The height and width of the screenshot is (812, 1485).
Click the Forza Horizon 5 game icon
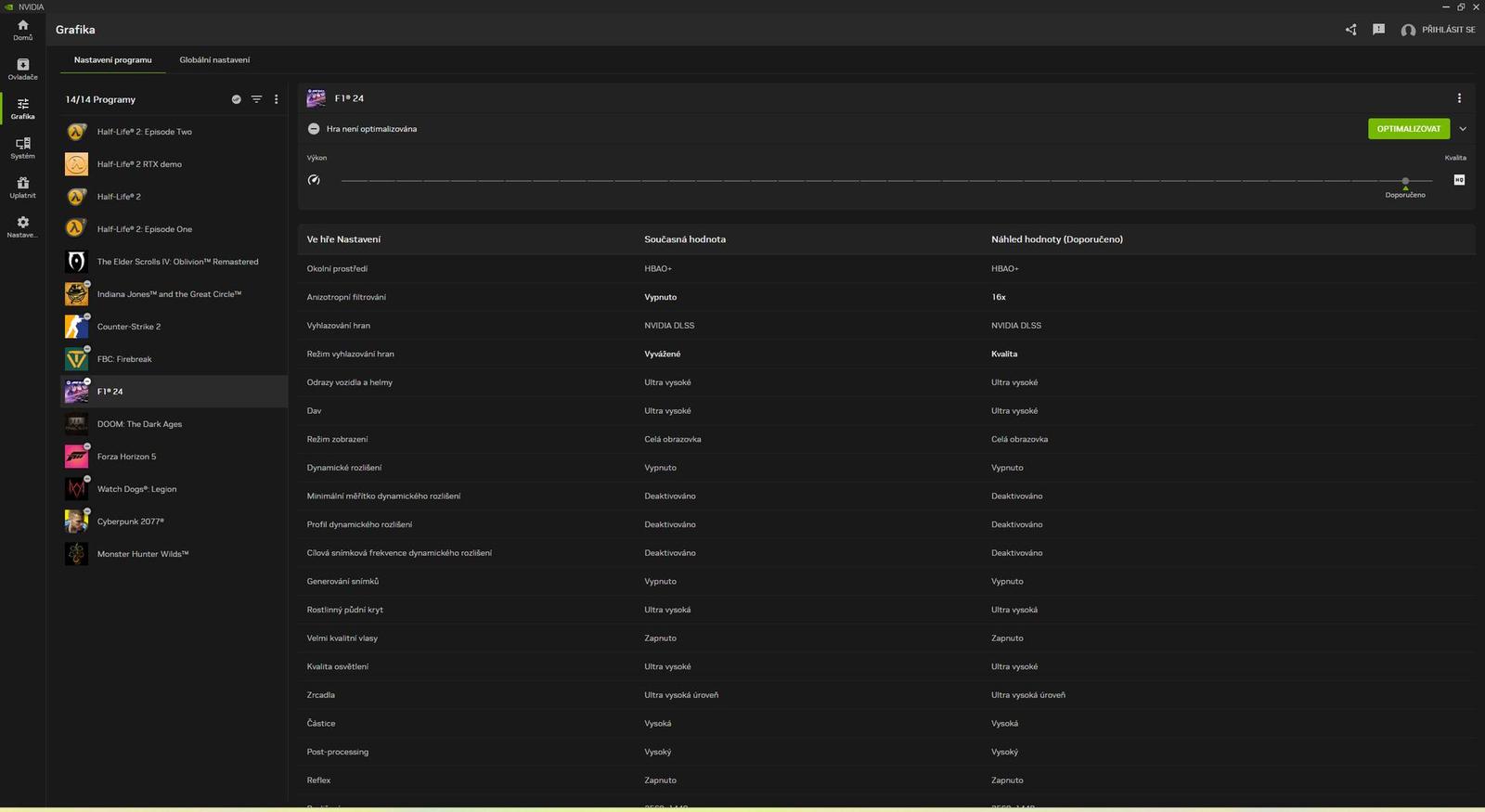pyautogui.click(x=76, y=457)
